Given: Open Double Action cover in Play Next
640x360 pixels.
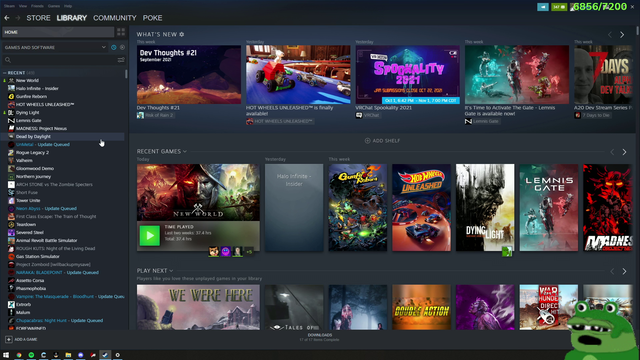Looking at the screenshot, I should (x=421, y=307).
